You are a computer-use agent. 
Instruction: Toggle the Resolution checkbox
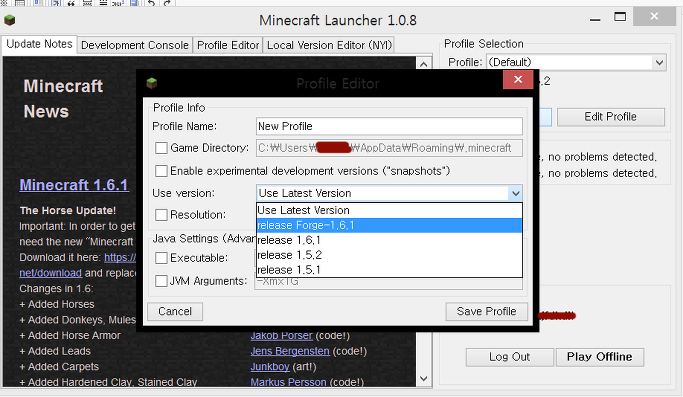(161, 215)
